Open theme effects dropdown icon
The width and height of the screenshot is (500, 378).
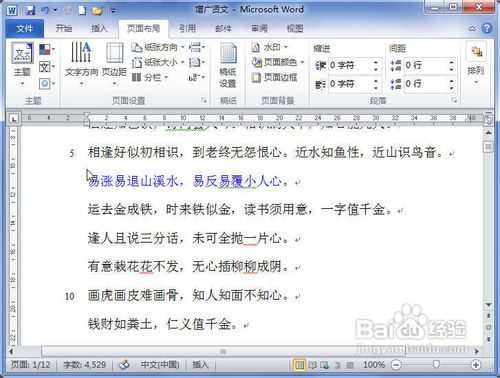pos(46,83)
